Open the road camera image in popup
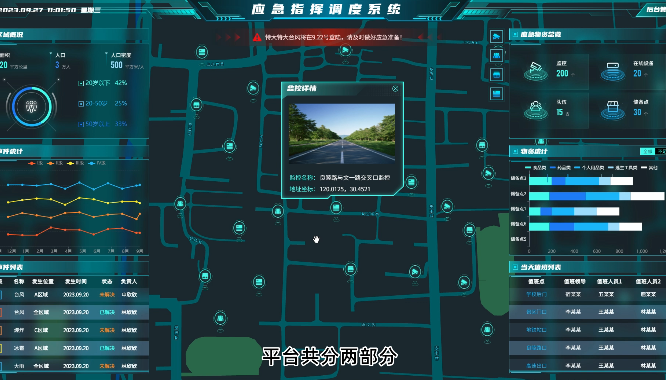This screenshot has height=380, width=666. tap(342, 134)
